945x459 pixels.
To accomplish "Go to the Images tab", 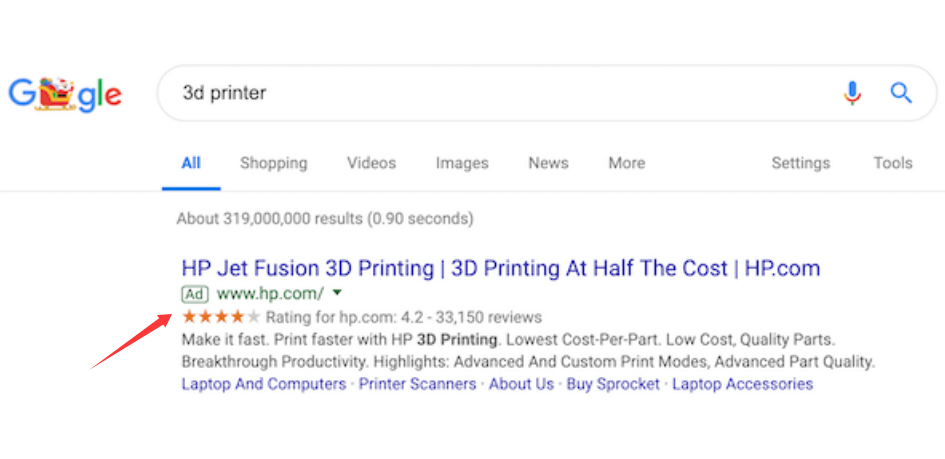I will coord(462,163).
